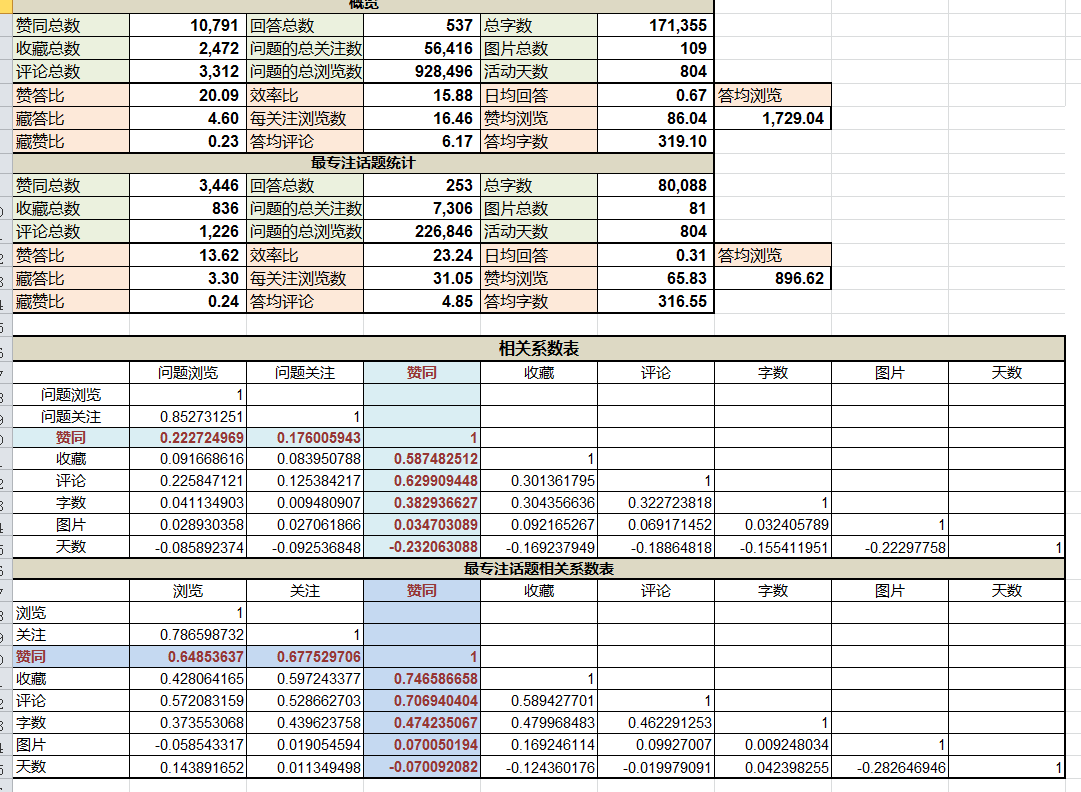
Task: Click the cell containing 13.62
Action: point(188,255)
